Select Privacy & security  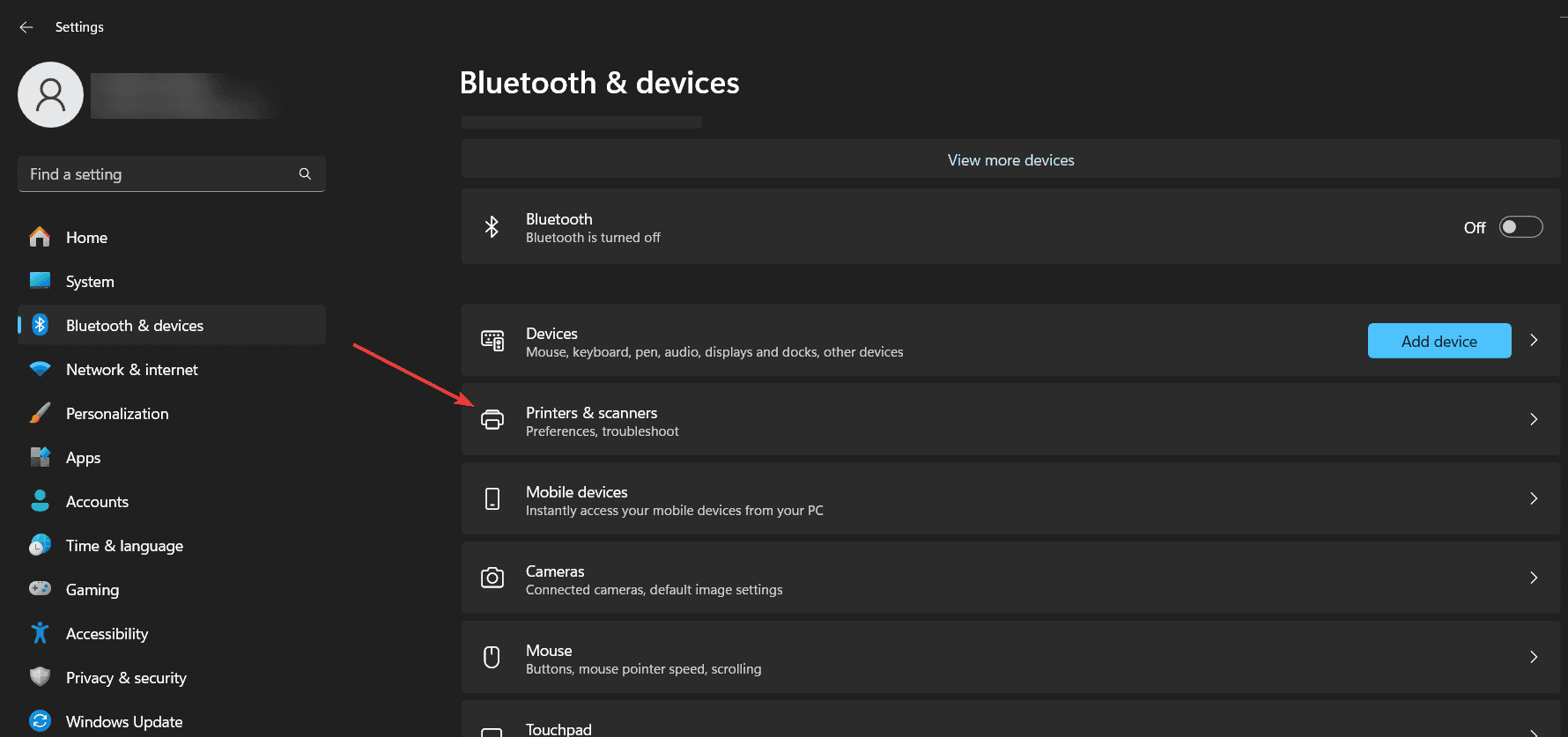[172, 677]
